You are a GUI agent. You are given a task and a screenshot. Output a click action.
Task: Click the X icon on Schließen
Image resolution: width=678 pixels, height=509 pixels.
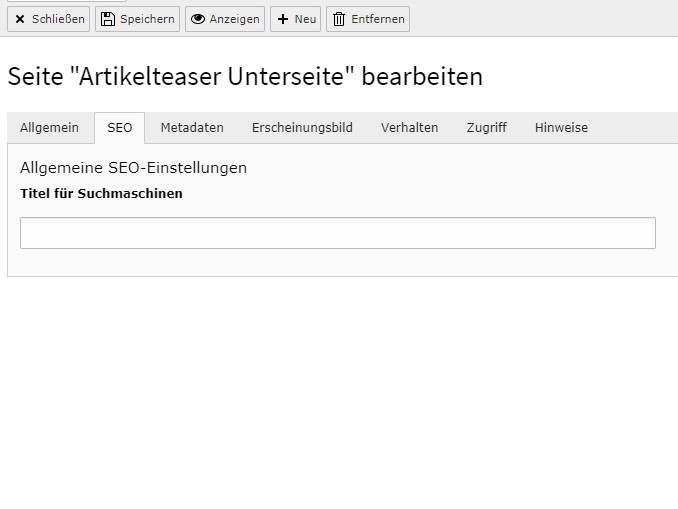(20, 19)
